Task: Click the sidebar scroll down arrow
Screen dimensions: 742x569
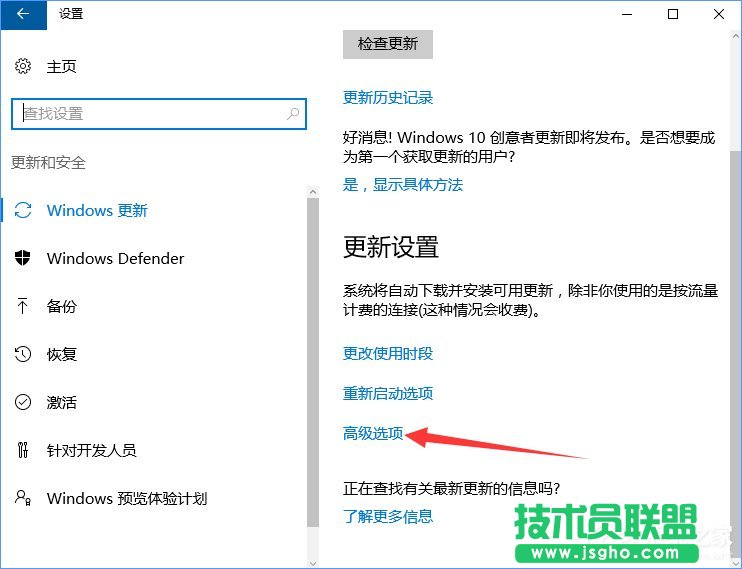Action: [x=312, y=563]
